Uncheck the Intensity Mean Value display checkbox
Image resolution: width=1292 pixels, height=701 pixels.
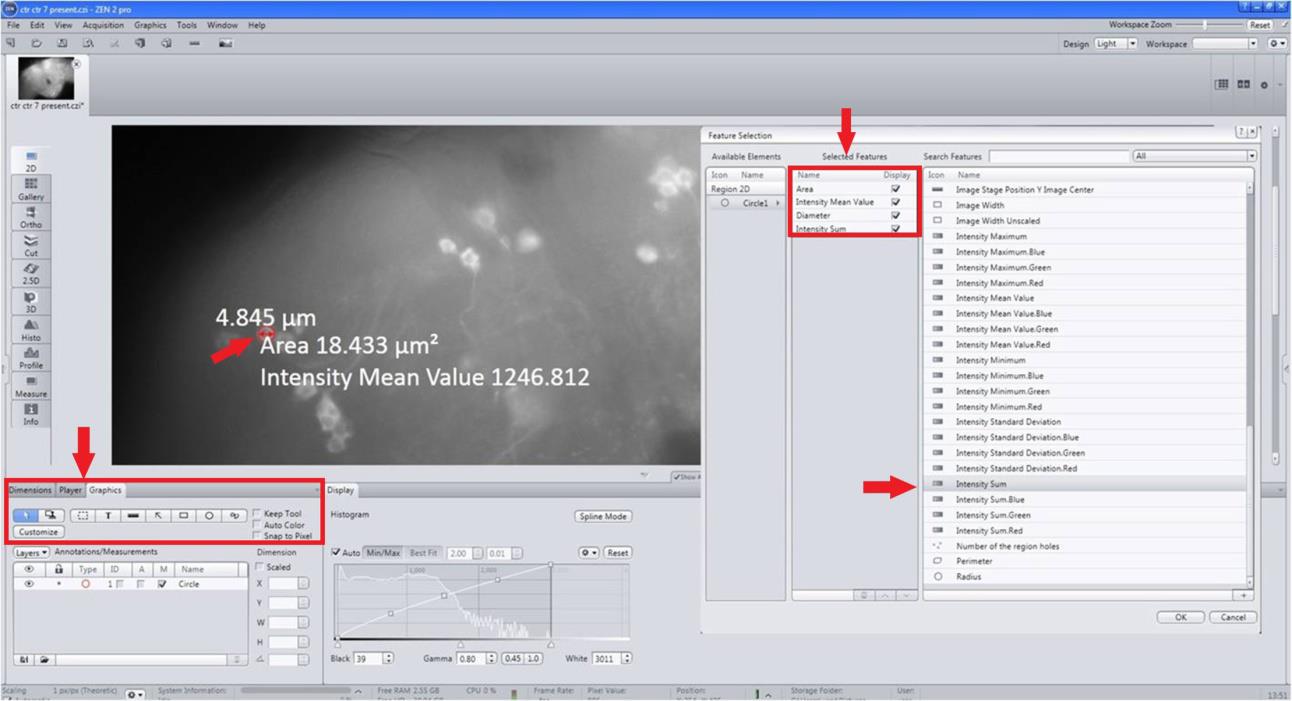pyautogui.click(x=895, y=202)
